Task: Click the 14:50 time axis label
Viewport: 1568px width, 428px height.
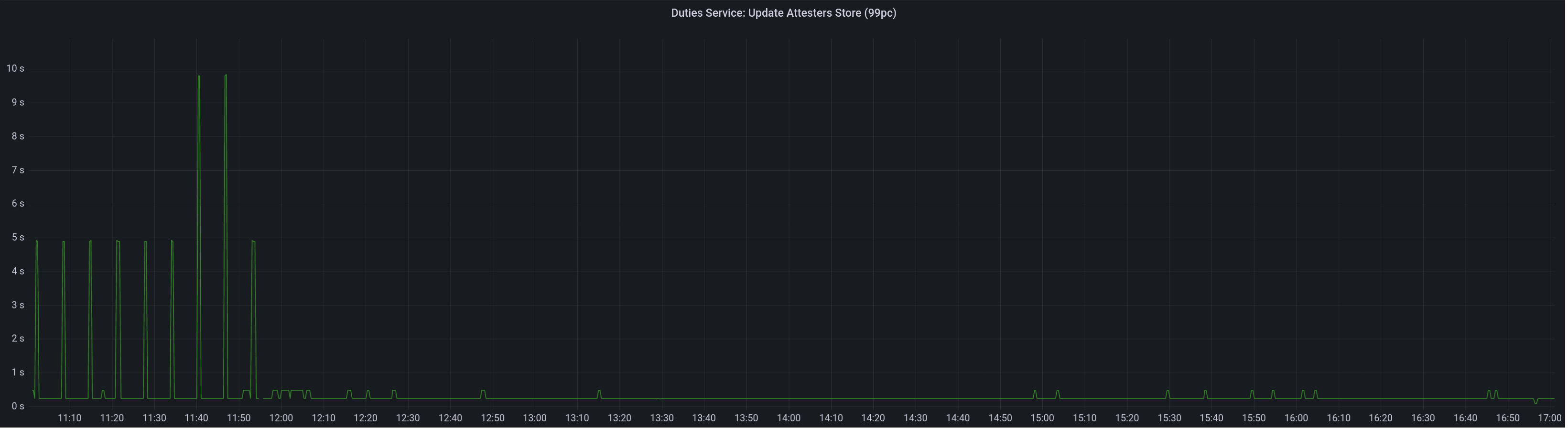Action: (1000, 418)
